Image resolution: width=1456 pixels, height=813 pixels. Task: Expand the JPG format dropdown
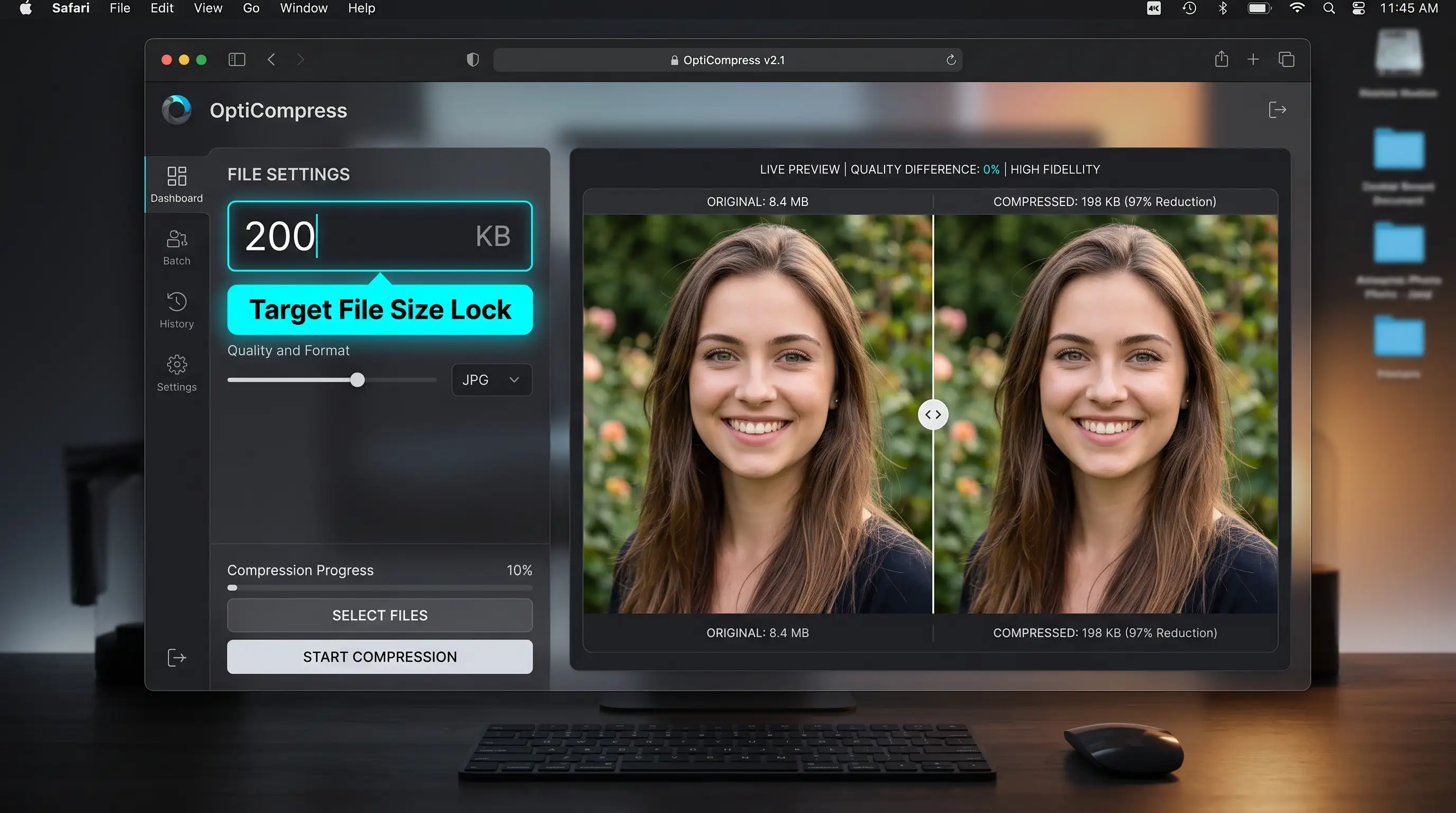click(491, 380)
